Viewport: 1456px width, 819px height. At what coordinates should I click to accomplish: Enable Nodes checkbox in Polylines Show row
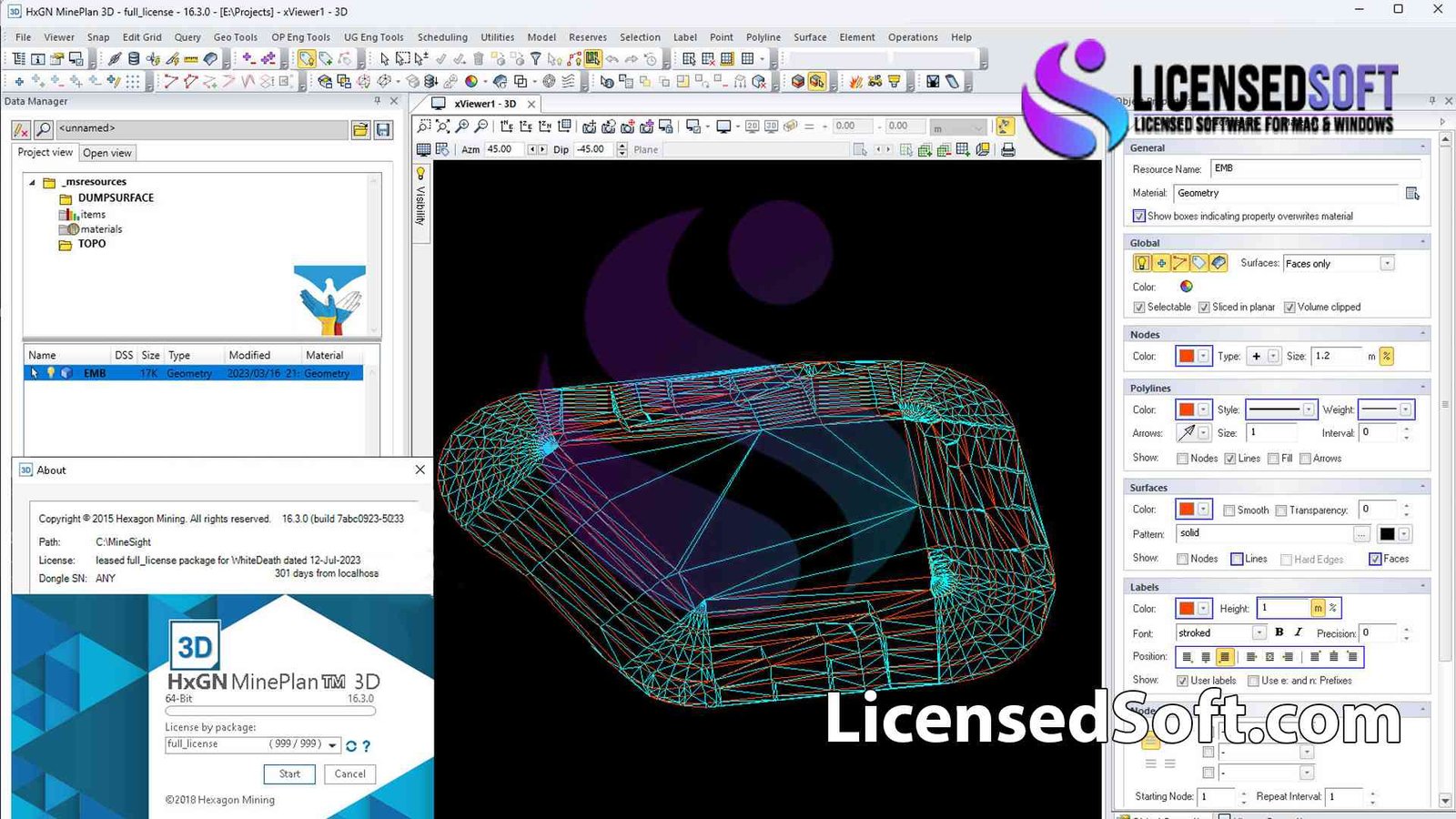coord(1182,459)
